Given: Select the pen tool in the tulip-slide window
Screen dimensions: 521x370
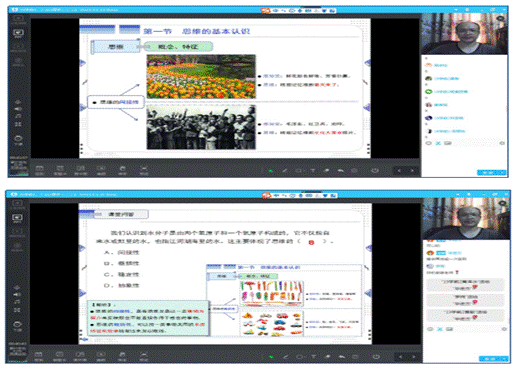Looking at the screenshot, I should pos(285,171).
